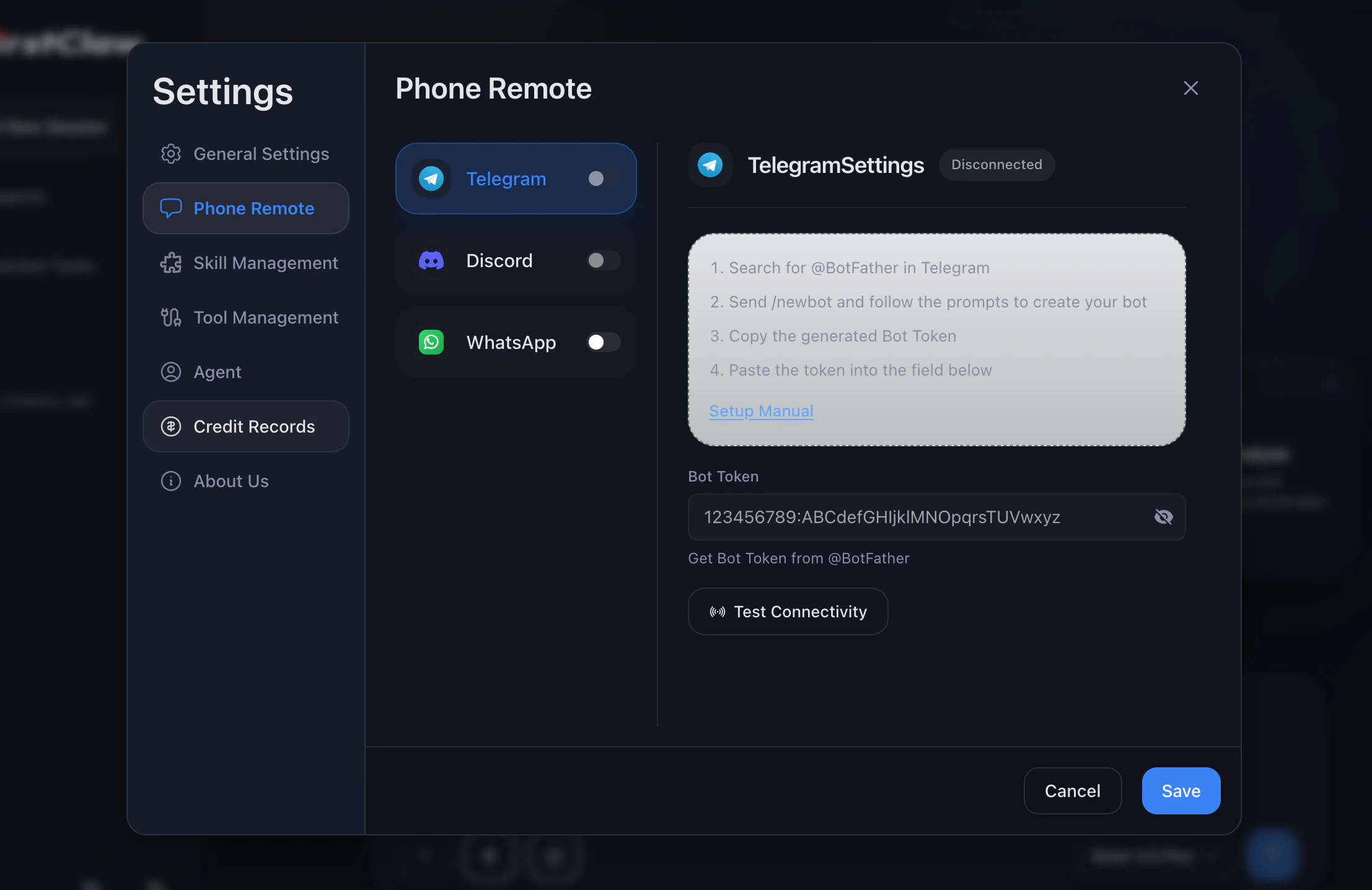Click the info icon beside About Us

click(x=171, y=481)
